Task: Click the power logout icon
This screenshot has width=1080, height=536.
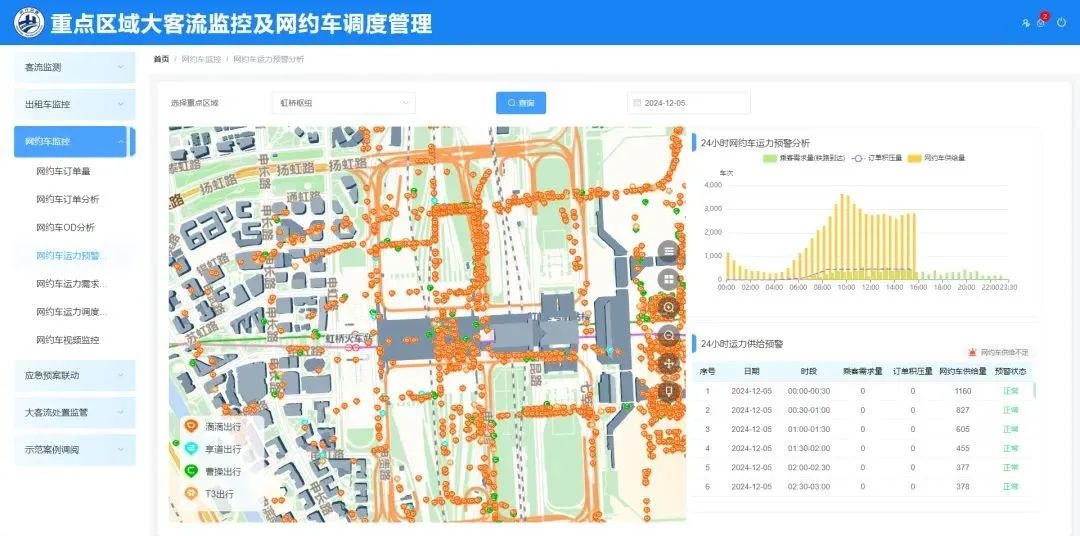Action: tap(1061, 23)
